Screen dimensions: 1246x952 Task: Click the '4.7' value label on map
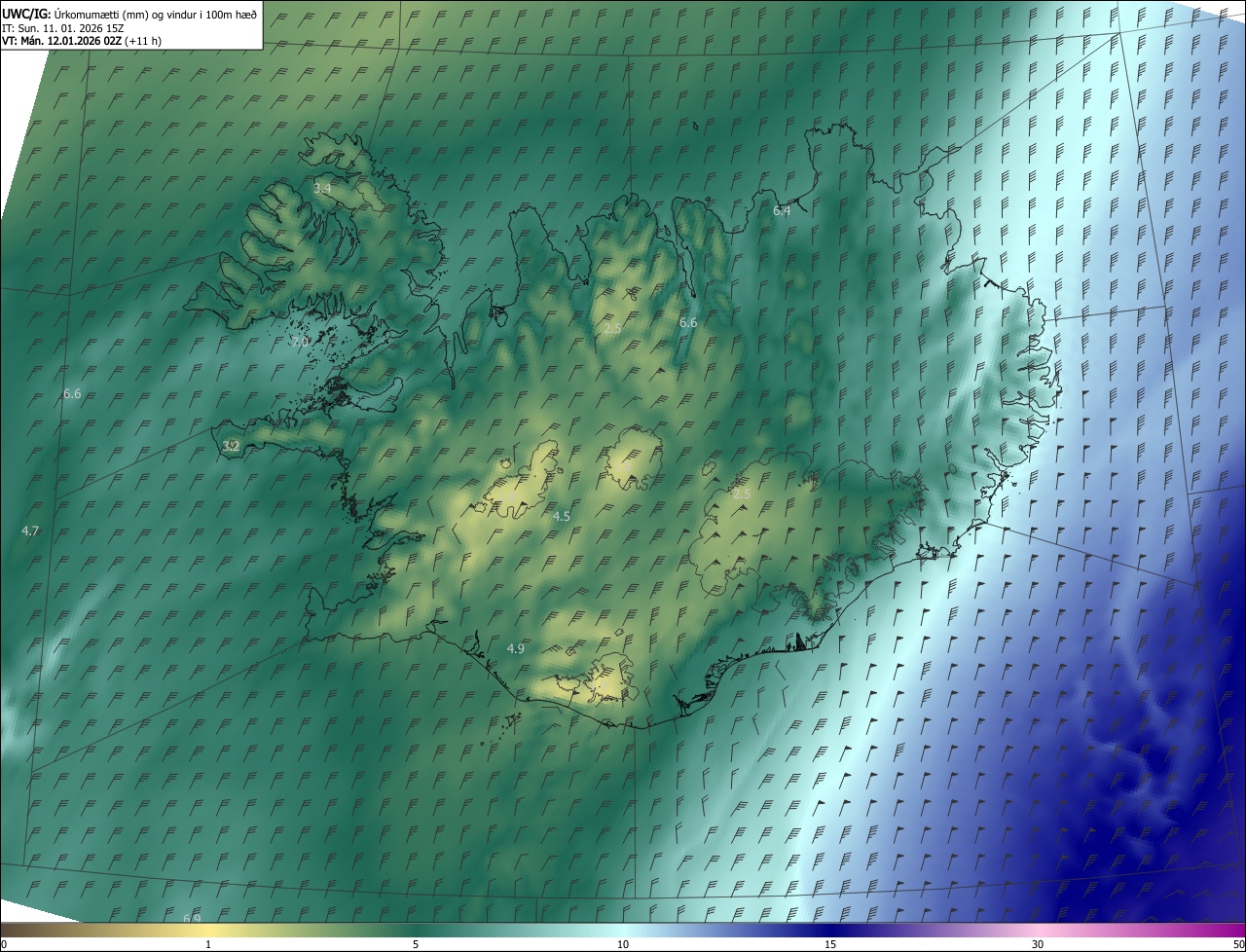pyautogui.click(x=30, y=531)
